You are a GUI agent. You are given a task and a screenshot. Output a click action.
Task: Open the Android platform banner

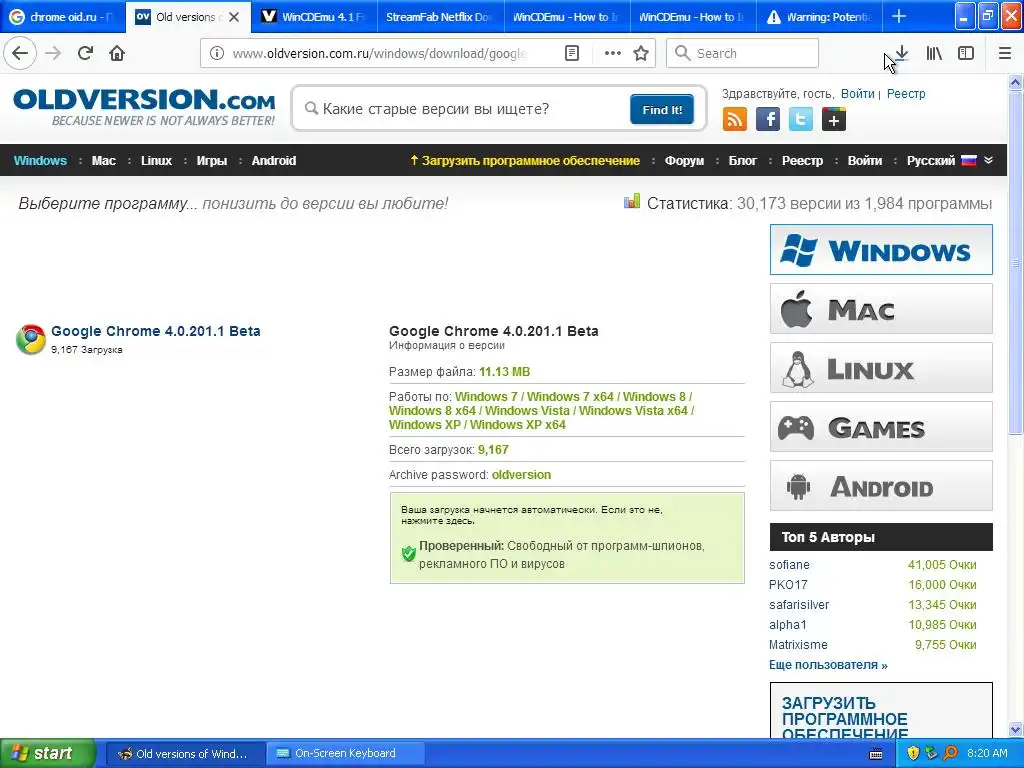[x=881, y=485]
